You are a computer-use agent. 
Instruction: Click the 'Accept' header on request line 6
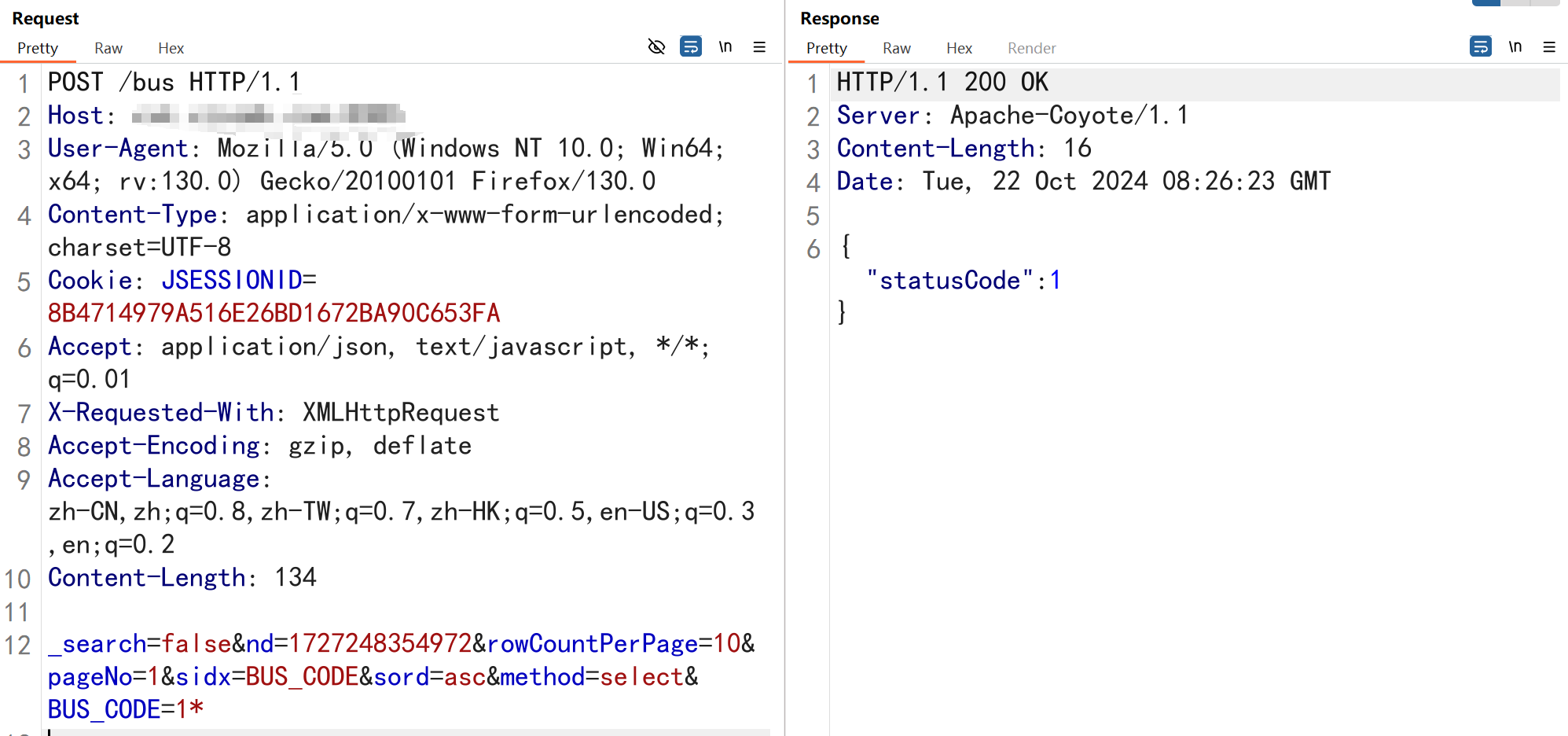tap(90, 347)
